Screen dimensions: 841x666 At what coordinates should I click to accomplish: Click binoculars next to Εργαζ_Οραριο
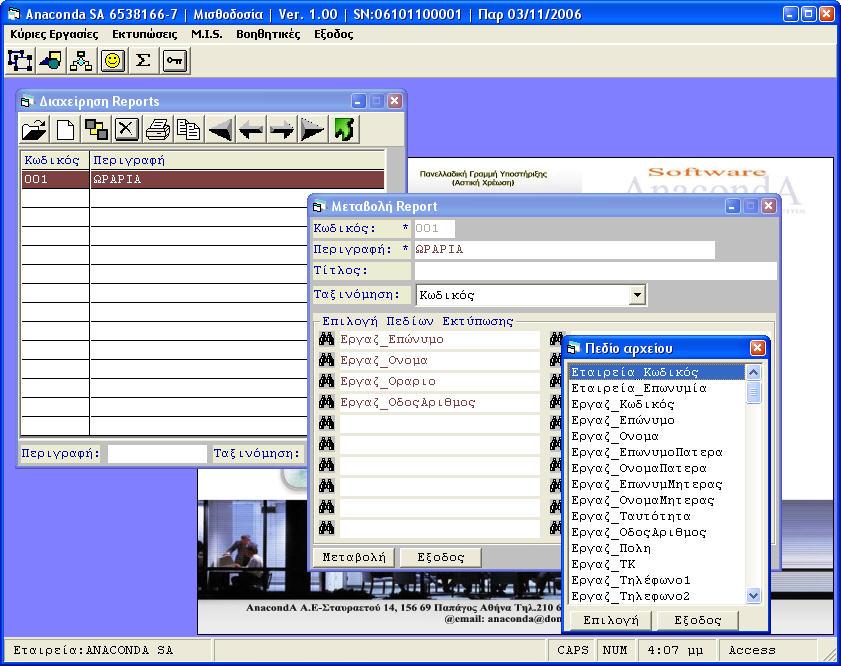pos(326,381)
